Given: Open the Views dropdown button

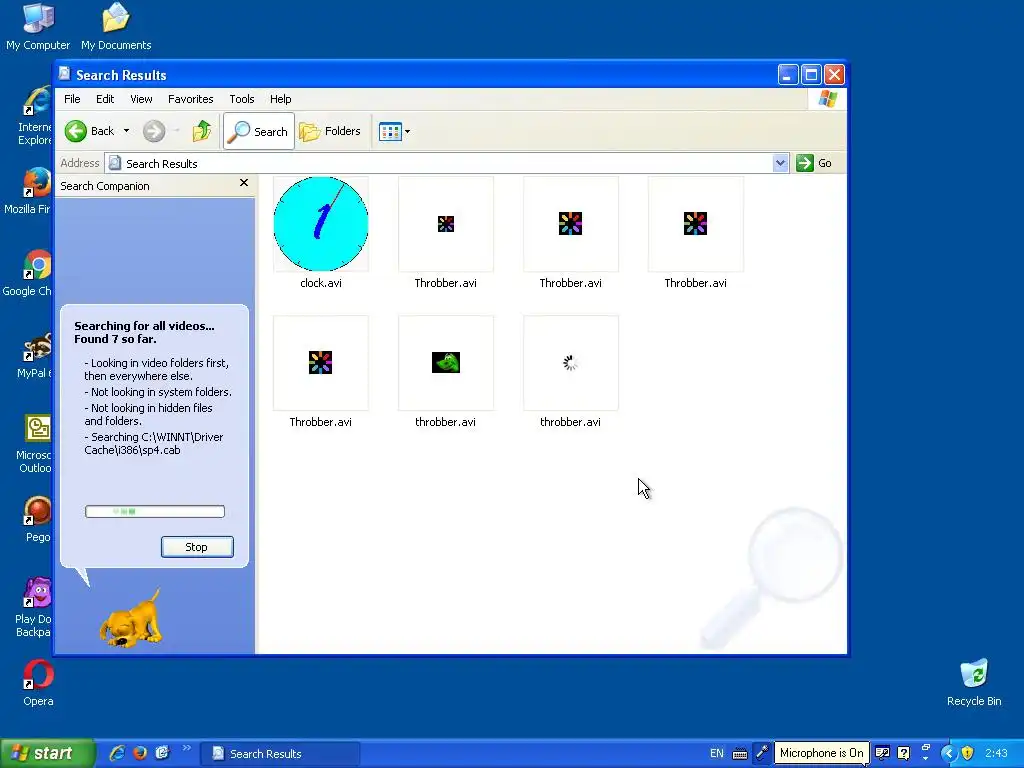Looking at the screenshot, I should pyautogui.click(x=394, y=131).
